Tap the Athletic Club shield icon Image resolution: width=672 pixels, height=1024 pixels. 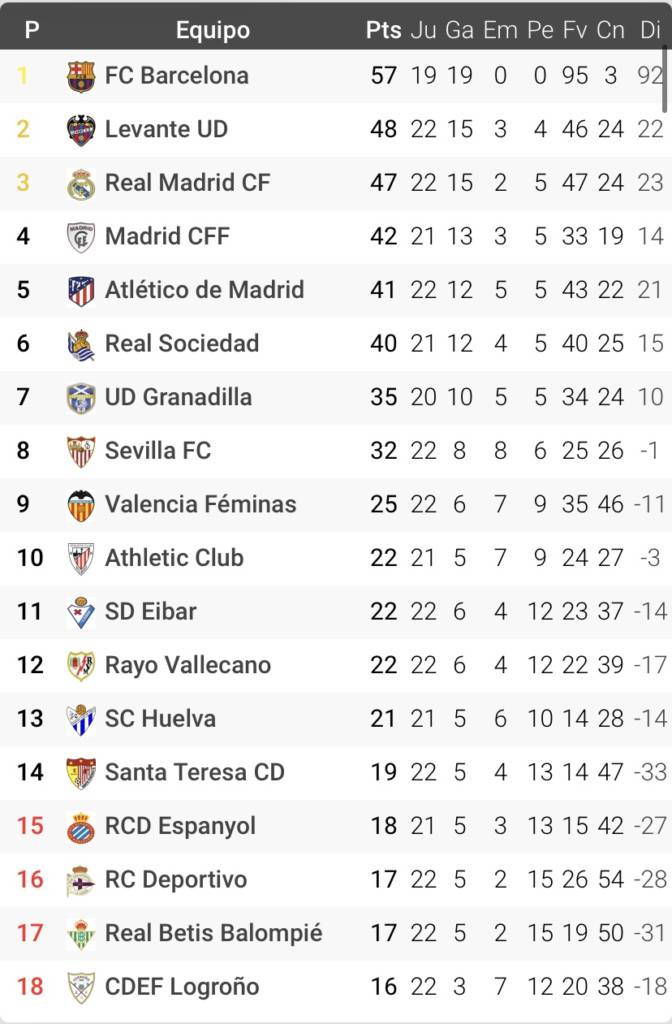click(x=81, y=559)
